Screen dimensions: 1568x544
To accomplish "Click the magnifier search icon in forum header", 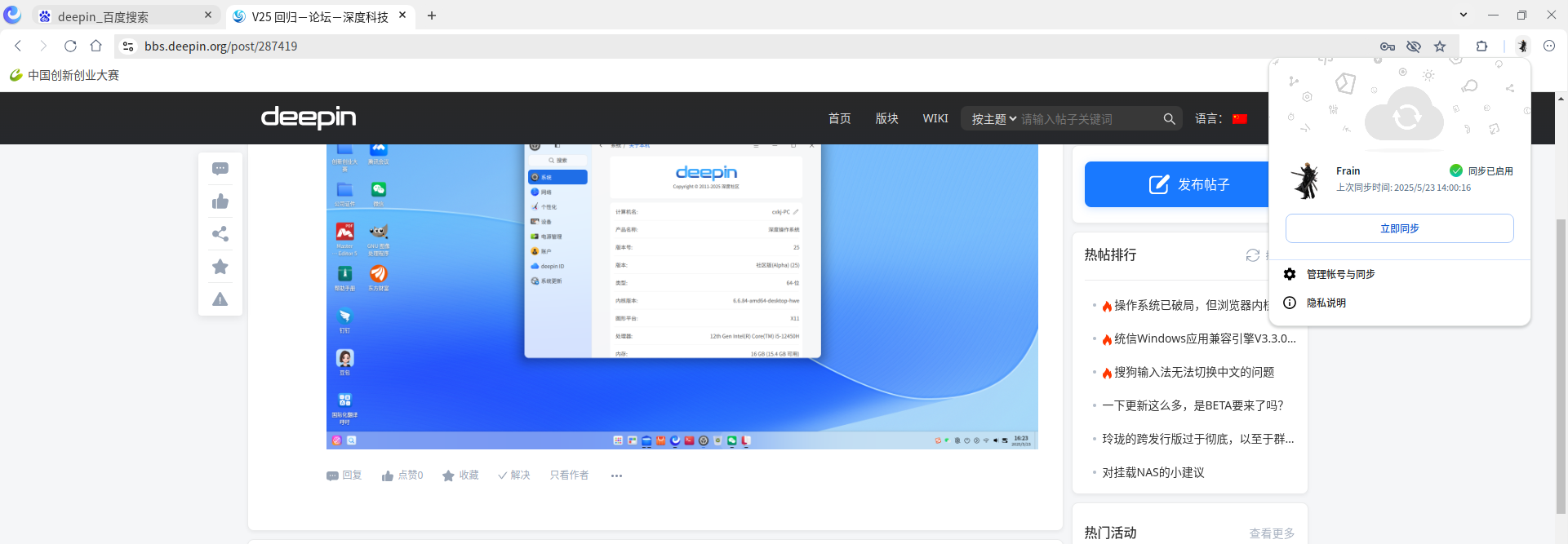I will (1169, 119).
